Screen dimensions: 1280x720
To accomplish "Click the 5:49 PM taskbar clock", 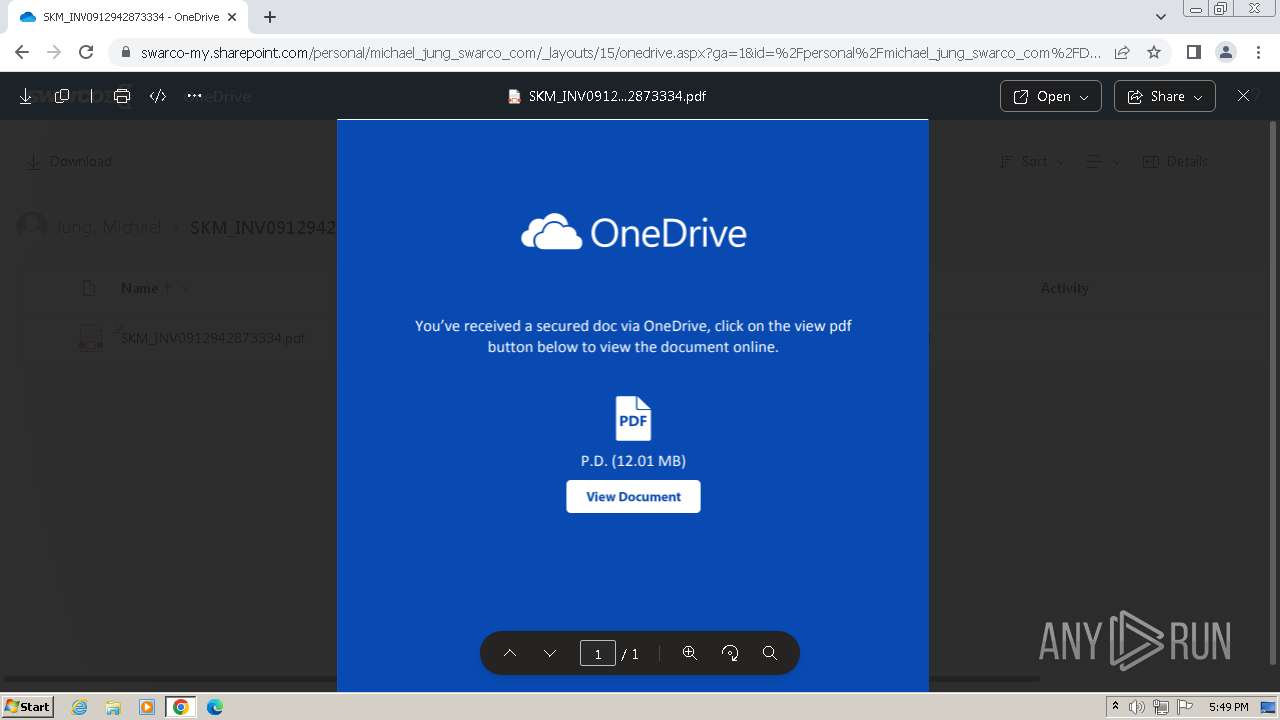I will 1228,707.
